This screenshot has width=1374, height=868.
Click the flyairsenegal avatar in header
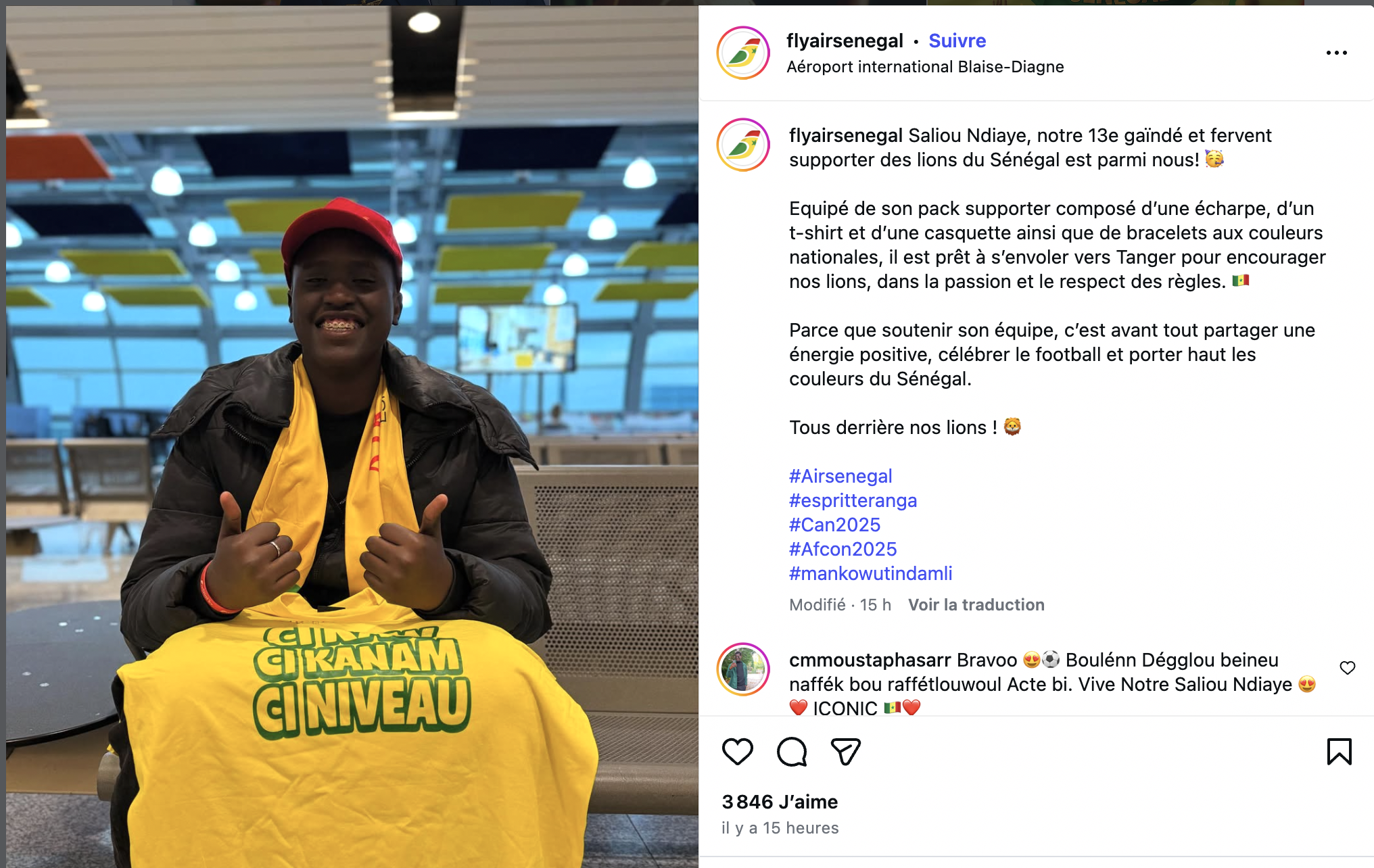pos(743,53)
